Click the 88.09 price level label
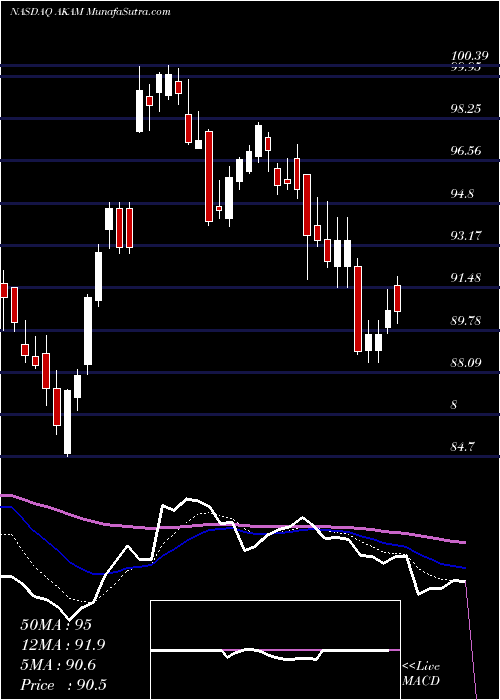Screen dimensions: 500x700 click(467, 362)
